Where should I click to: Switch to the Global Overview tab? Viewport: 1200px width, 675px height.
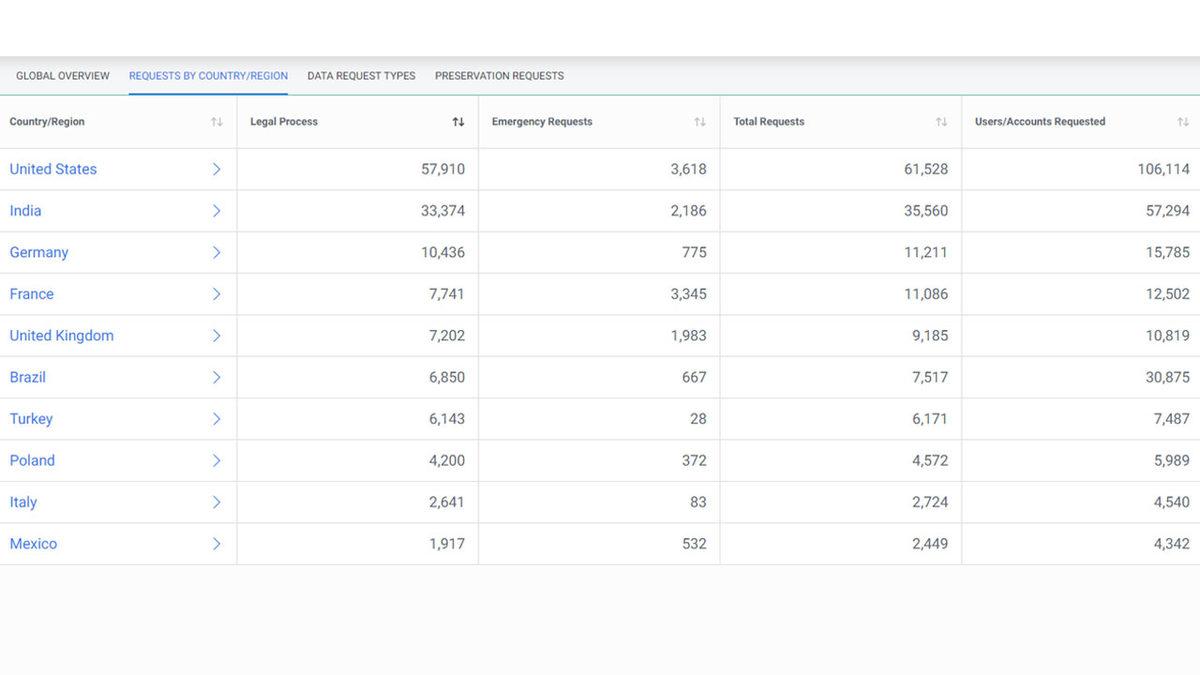[63, 76]
